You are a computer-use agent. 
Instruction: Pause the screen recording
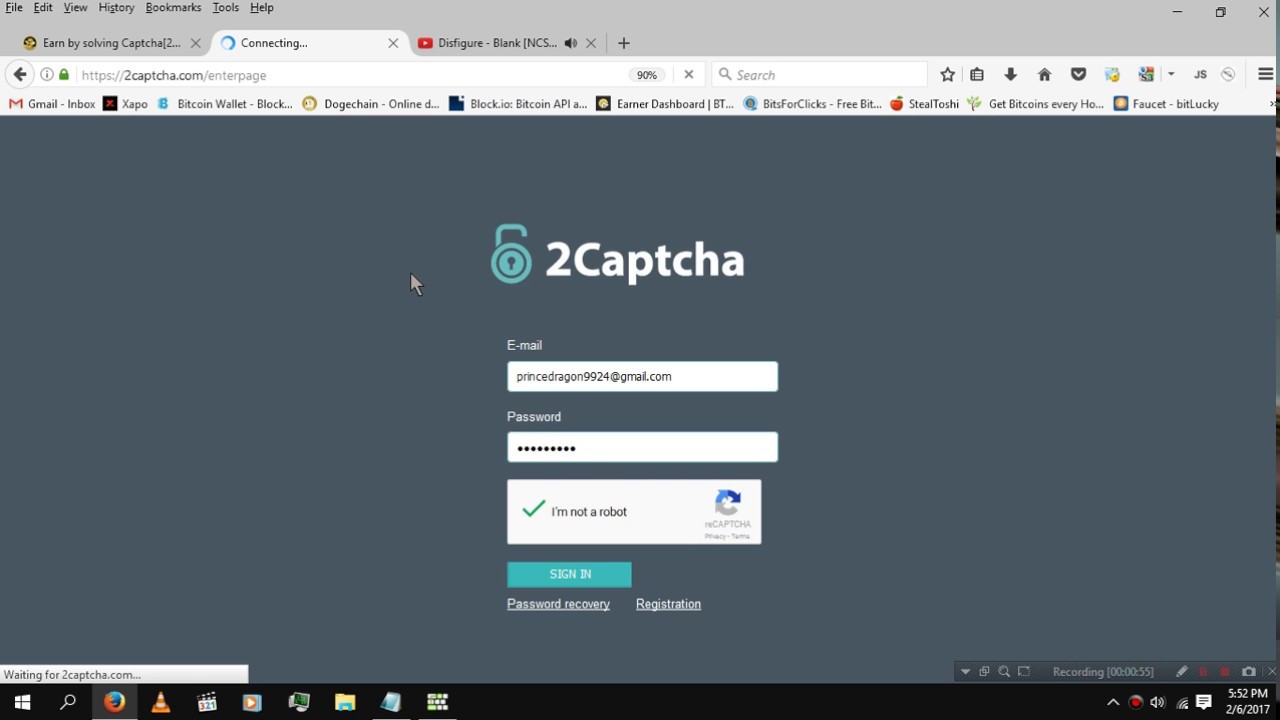click(1203, 672)
